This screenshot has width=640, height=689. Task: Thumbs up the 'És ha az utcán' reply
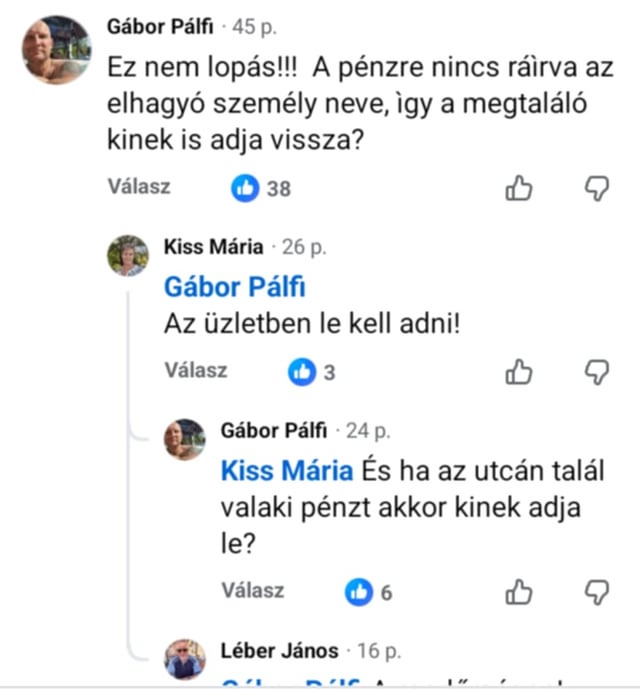click(x=519, y=592)
